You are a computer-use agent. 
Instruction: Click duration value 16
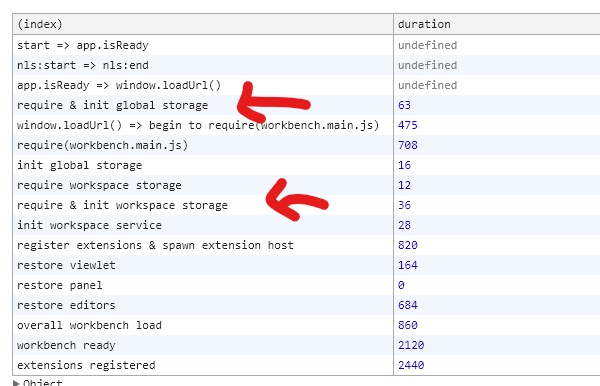pyautogui.click(x=404, y=165)
